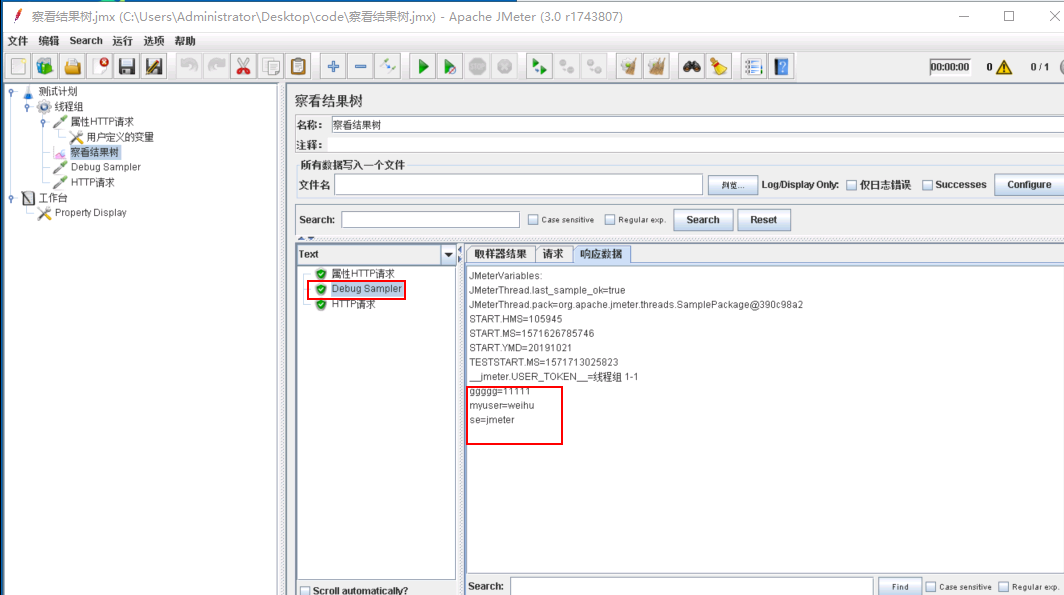Click the Copy toolbar icon
The width and height of the screenshot is (1064, 595).
271,66
